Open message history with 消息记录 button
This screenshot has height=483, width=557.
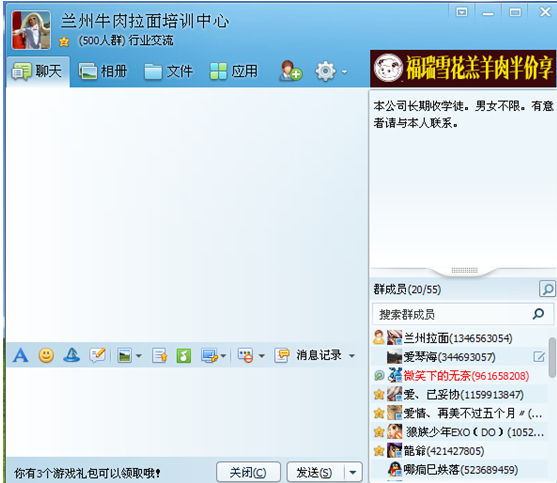[x=308, y=355]
